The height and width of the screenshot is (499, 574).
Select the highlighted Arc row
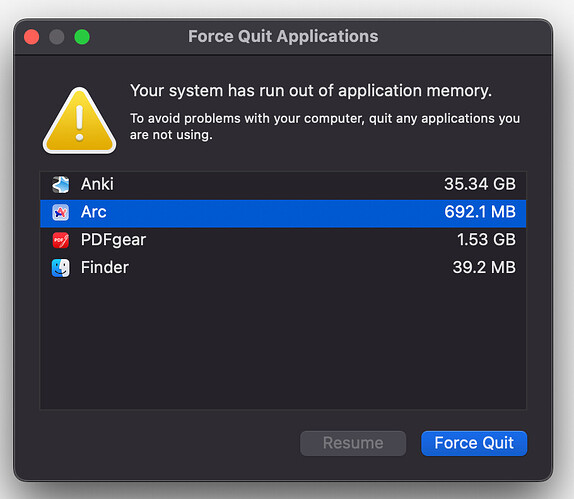pyautogui.click(x=283, y=213)
